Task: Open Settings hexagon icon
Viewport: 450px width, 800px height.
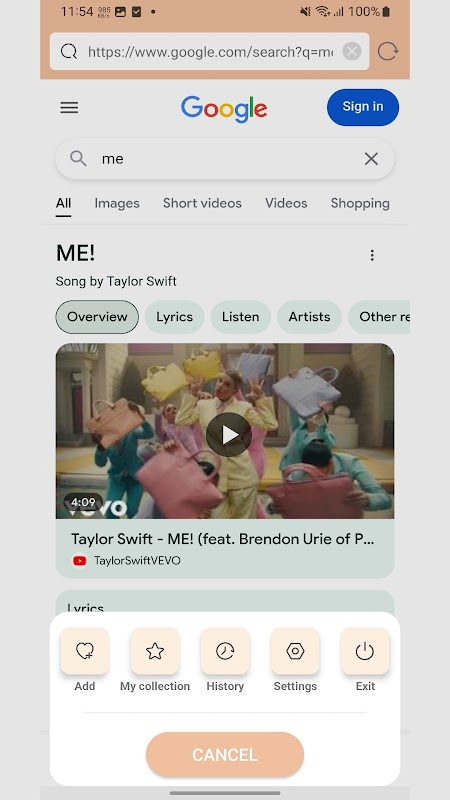Action: [295, 651]
